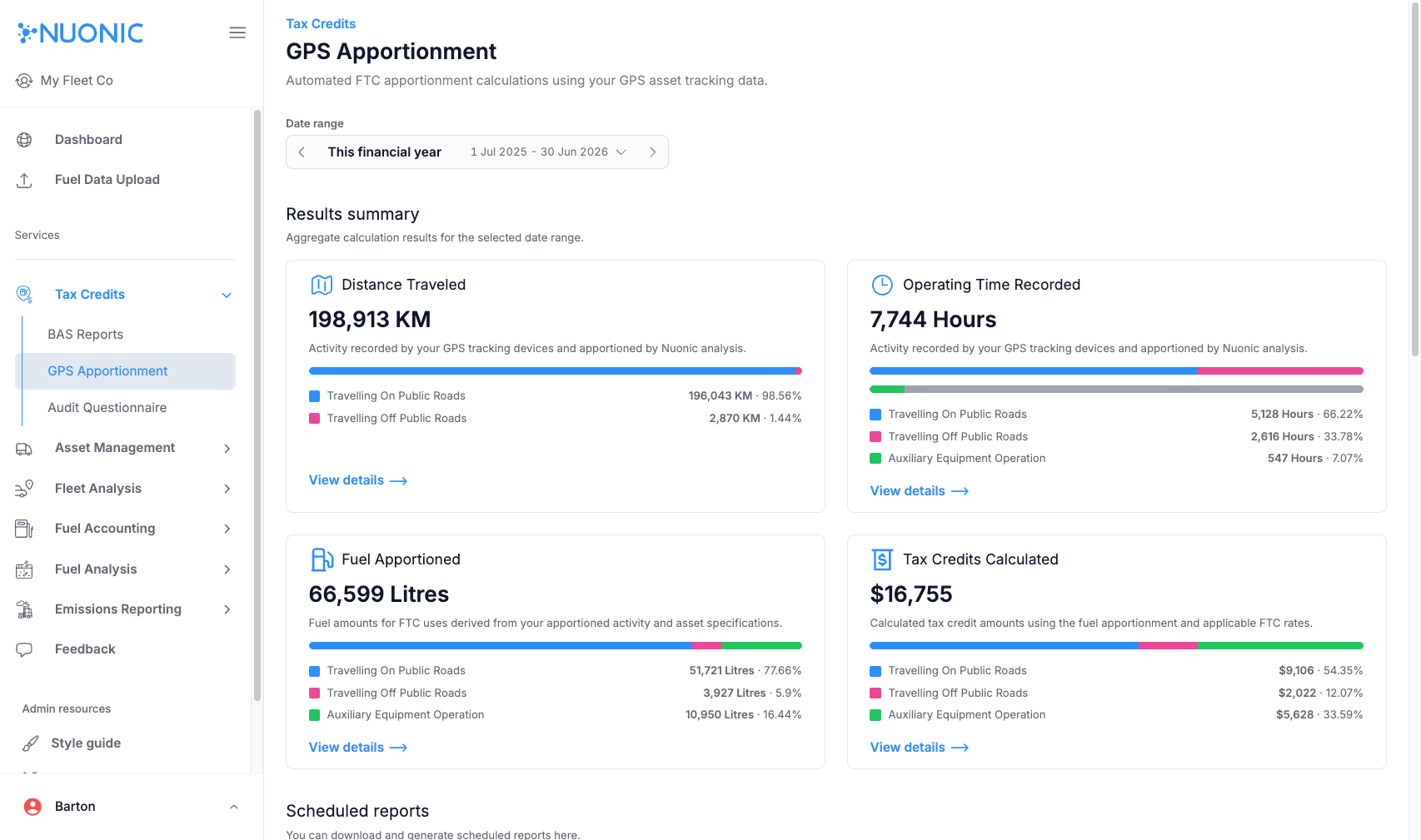Collapse the Tax Credits menu section
Screen dimensions: 1421x840
pyautogui.click(x=226, y=295)
